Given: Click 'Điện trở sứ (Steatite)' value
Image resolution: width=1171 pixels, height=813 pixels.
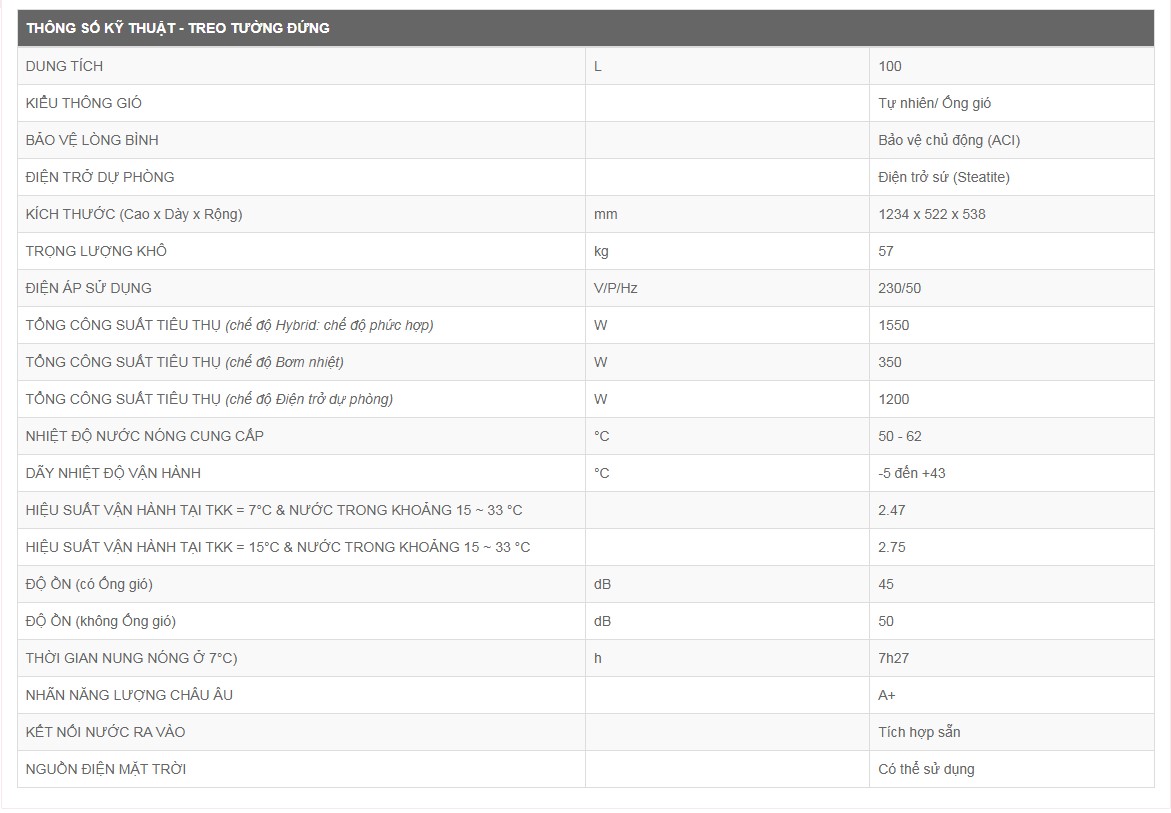Looking at the screenshot, I should (x=943, y=177).
